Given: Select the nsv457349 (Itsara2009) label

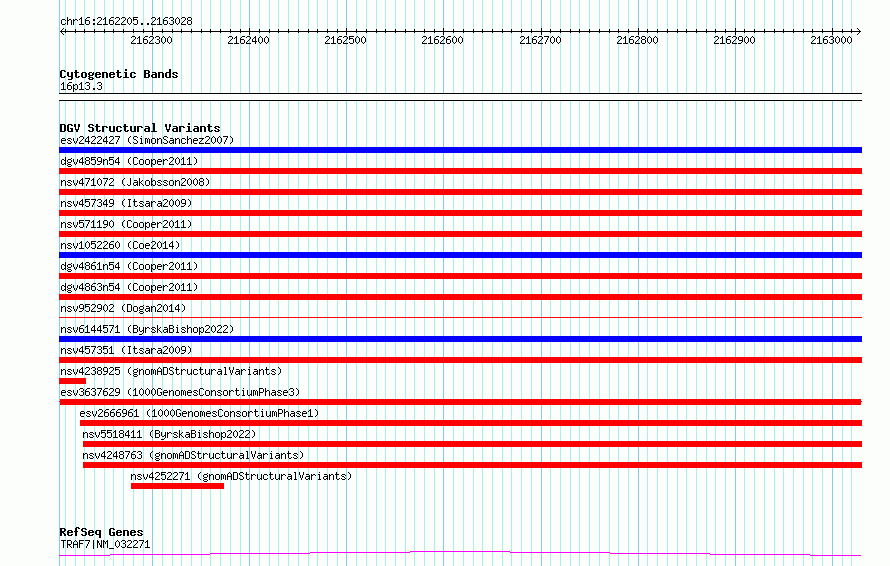Looking at the screenshot, I should 126,203.
